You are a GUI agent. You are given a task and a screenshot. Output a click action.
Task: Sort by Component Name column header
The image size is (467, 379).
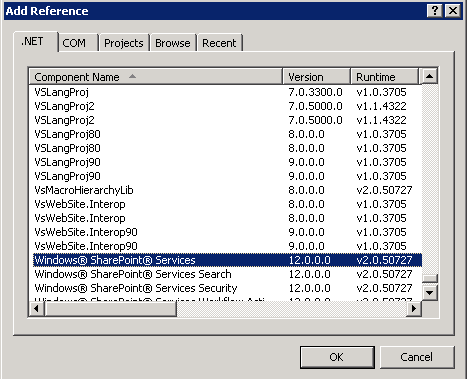tap(156, 77)
